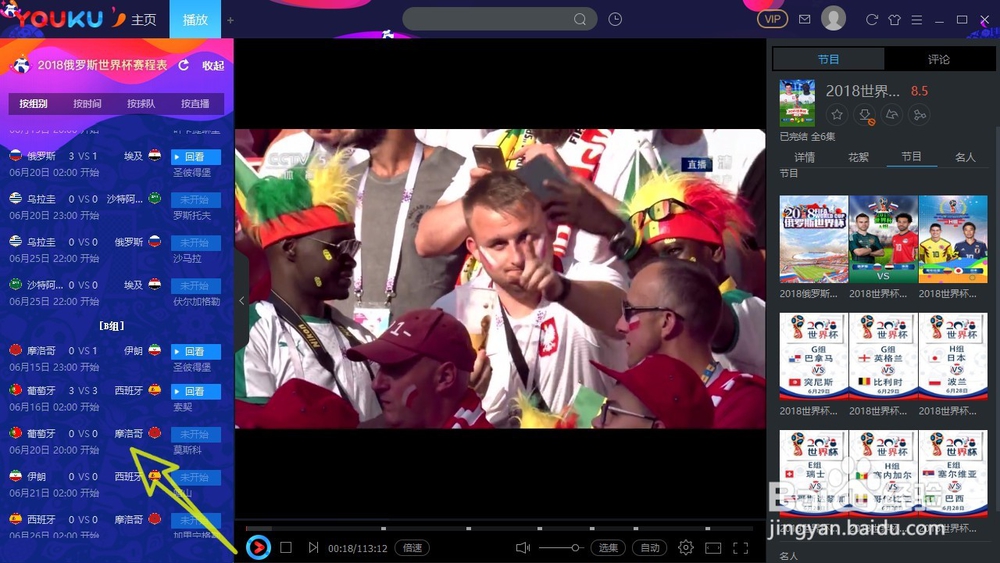Click 未开始 for 葡萄牙 vs 摩洛哥
This screenshot has height=563, width=1000.
[196, 434]
